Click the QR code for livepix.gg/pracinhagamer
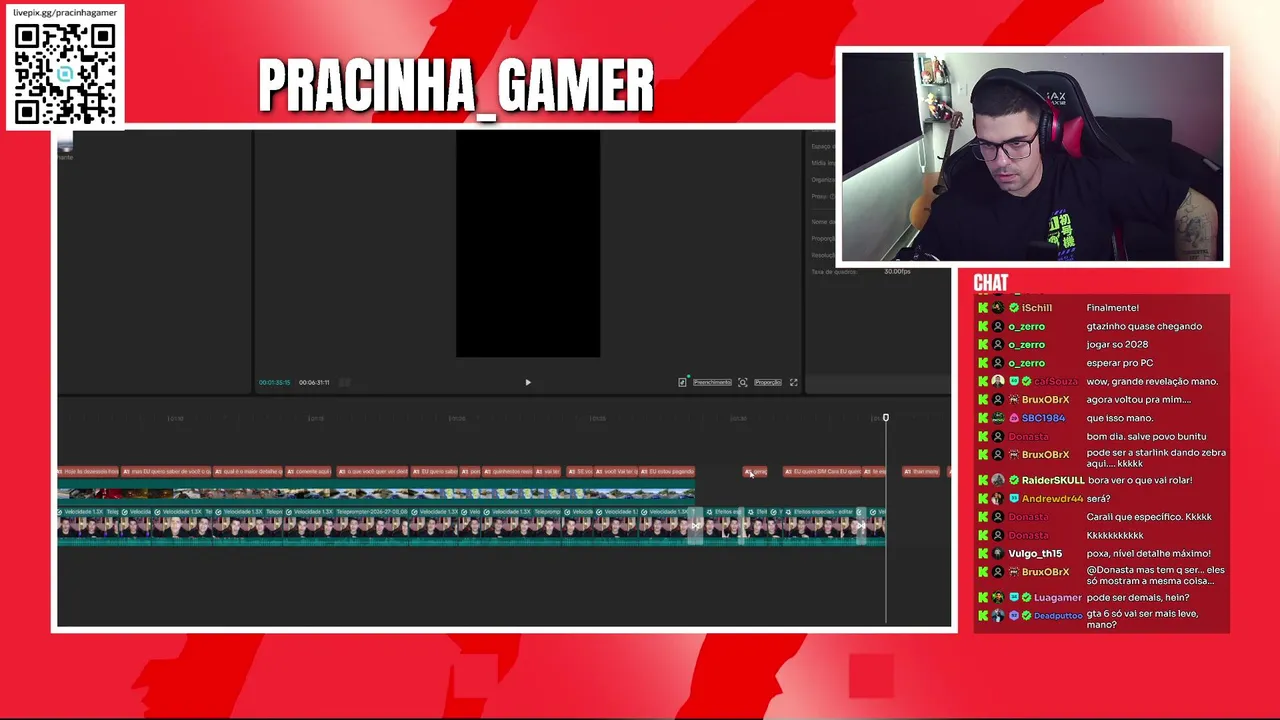The image size is (1280, 720). click(65, 75)
